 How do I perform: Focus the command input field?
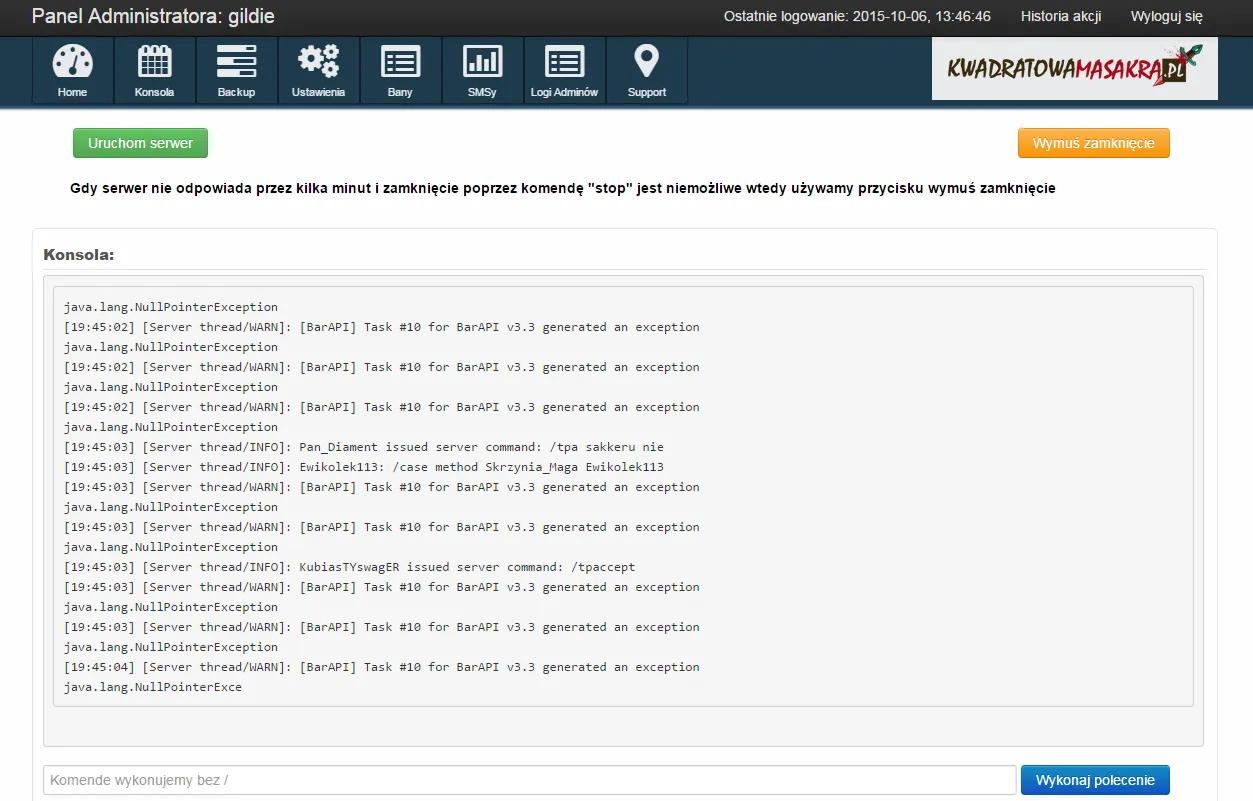point(530,780)
